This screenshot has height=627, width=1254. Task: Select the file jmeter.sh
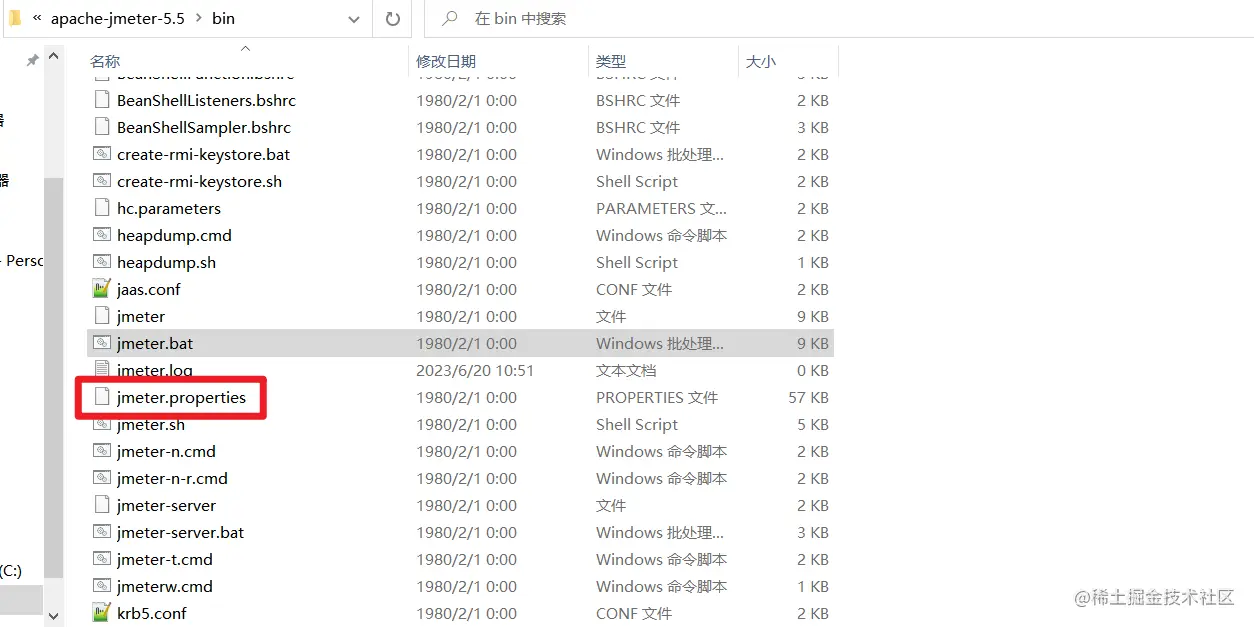tap(151, 424)
